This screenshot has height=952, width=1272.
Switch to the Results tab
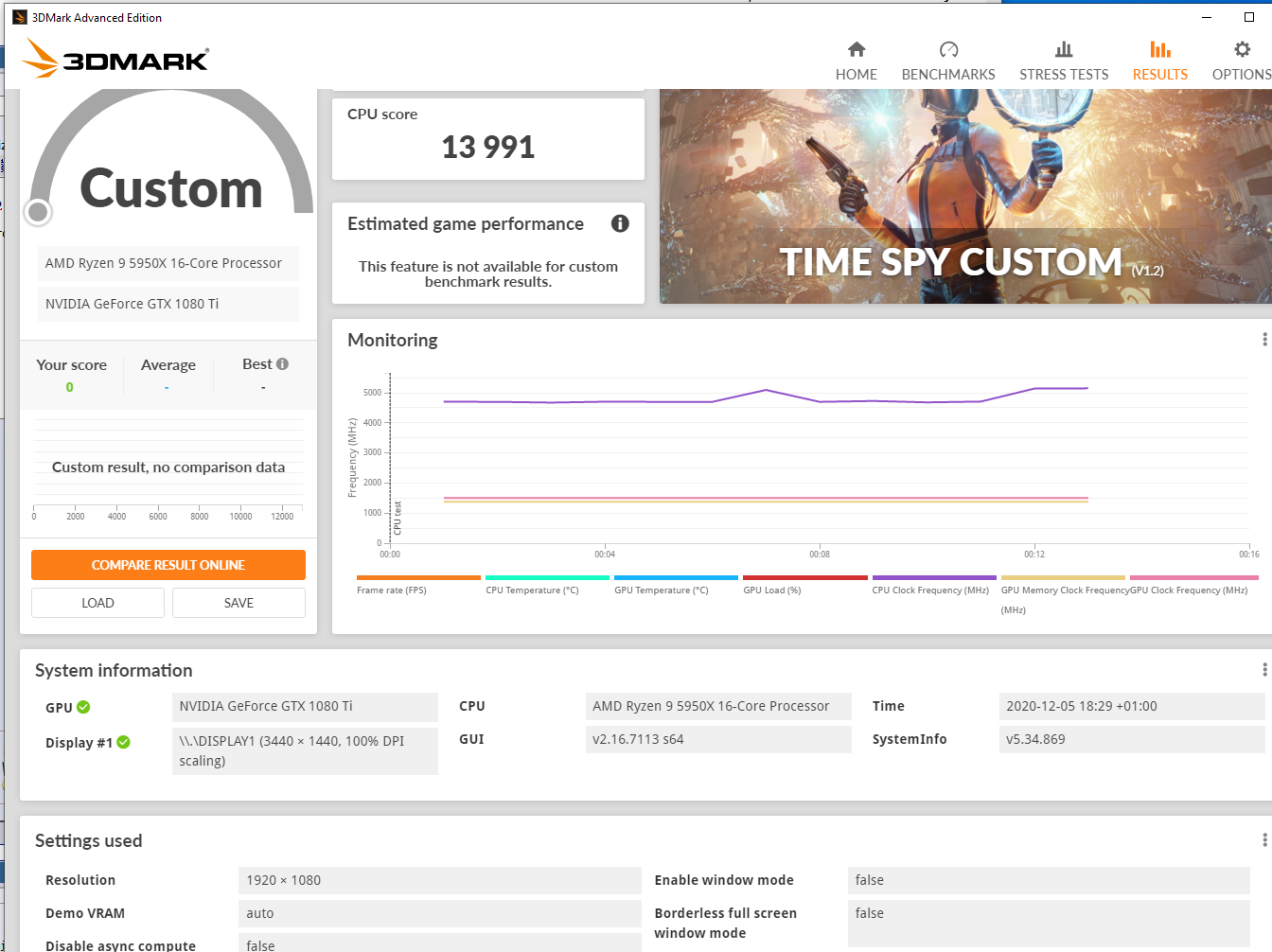pos(1159,61)
